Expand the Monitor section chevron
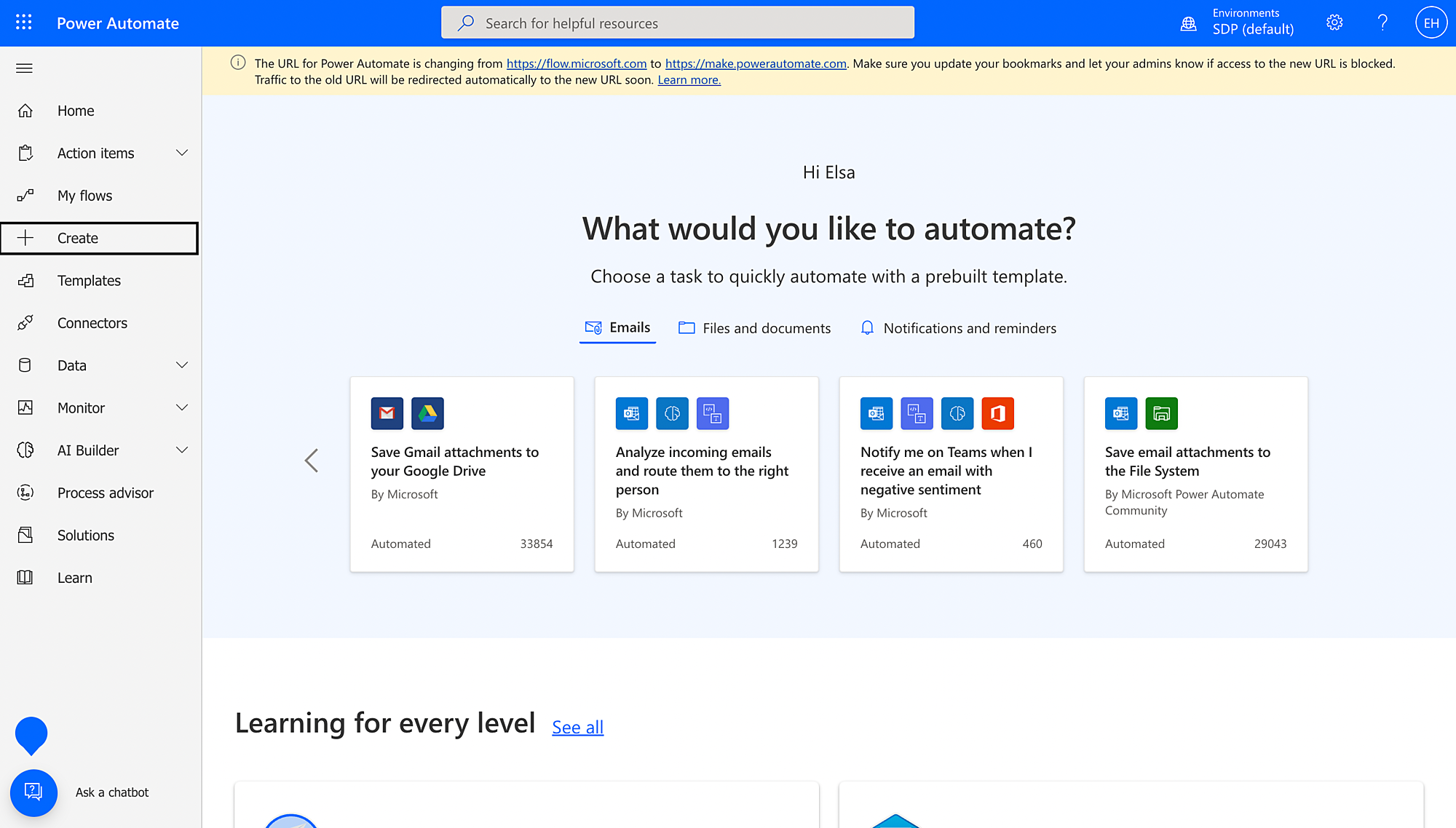 point(182,407)
